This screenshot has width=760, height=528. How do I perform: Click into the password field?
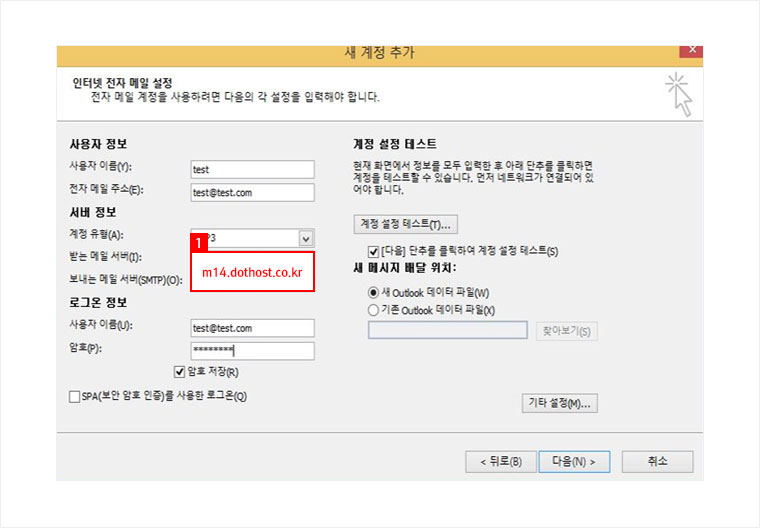tap(252, 350)
